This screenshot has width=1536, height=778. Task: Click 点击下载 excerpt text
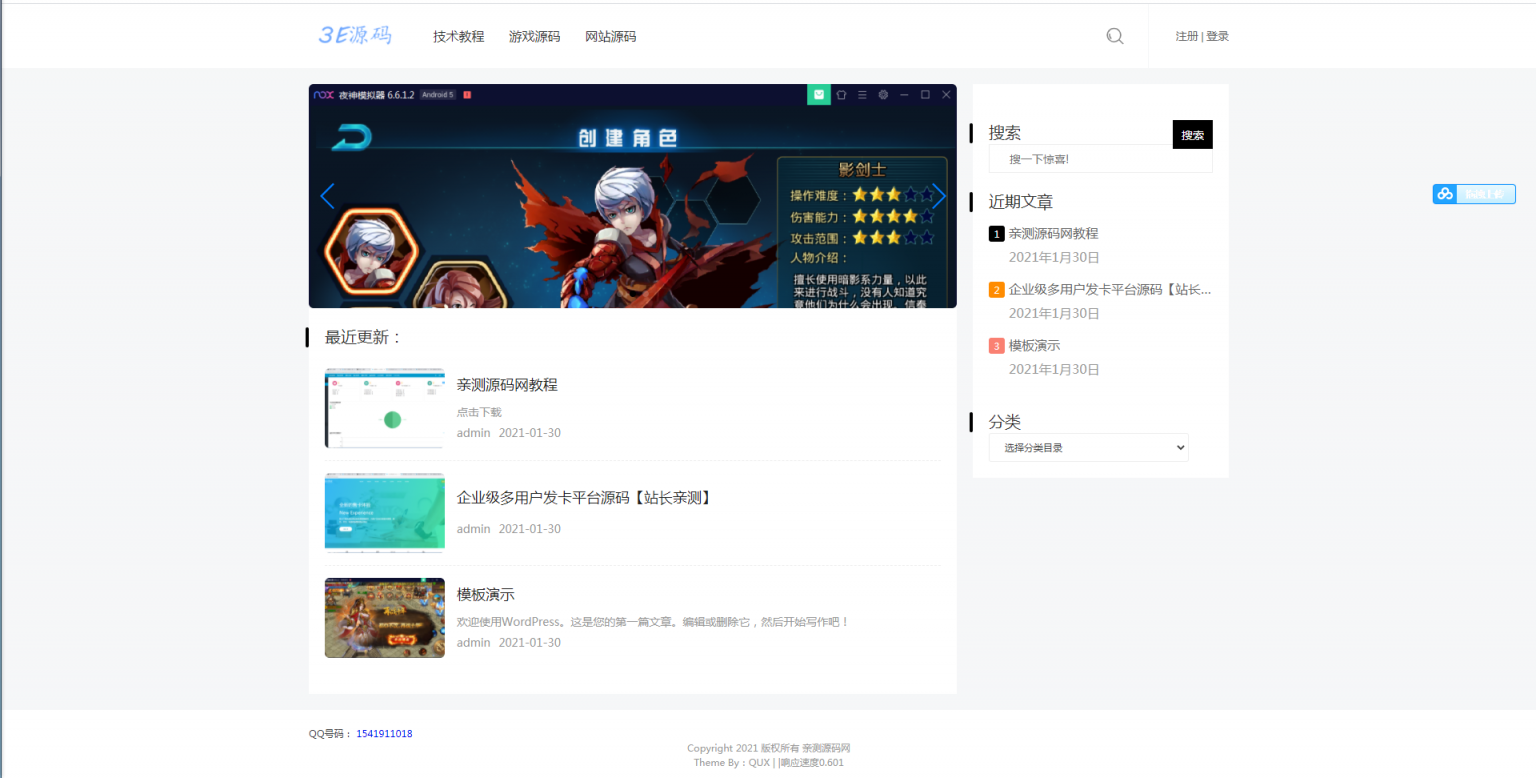[x=479, y=412]
